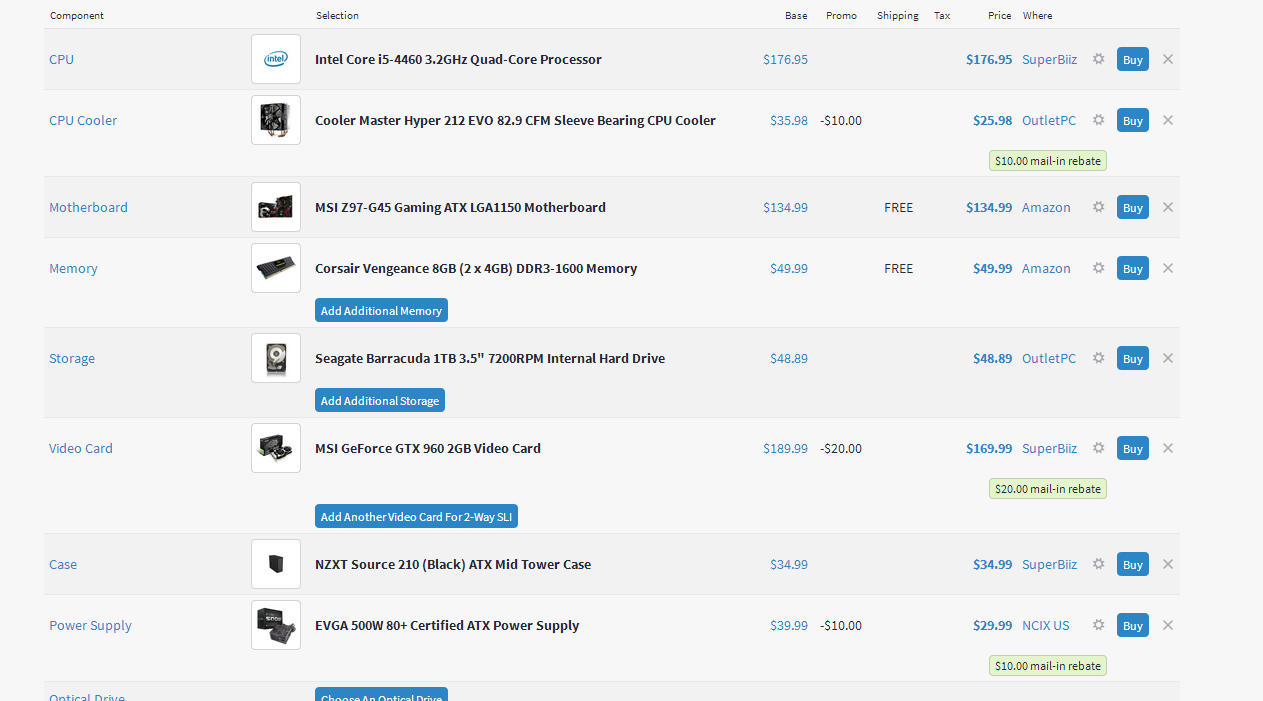Open settings gear for the Motherboard row

(x=1098, y=207)
